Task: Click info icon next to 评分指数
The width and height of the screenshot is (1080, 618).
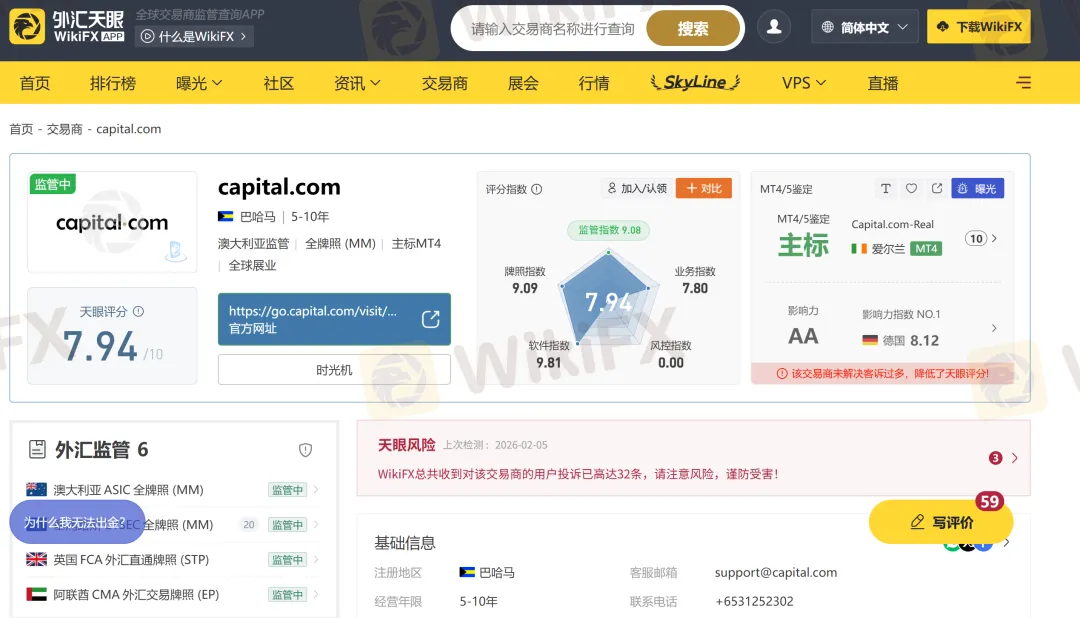Action: tap(537, 189)
